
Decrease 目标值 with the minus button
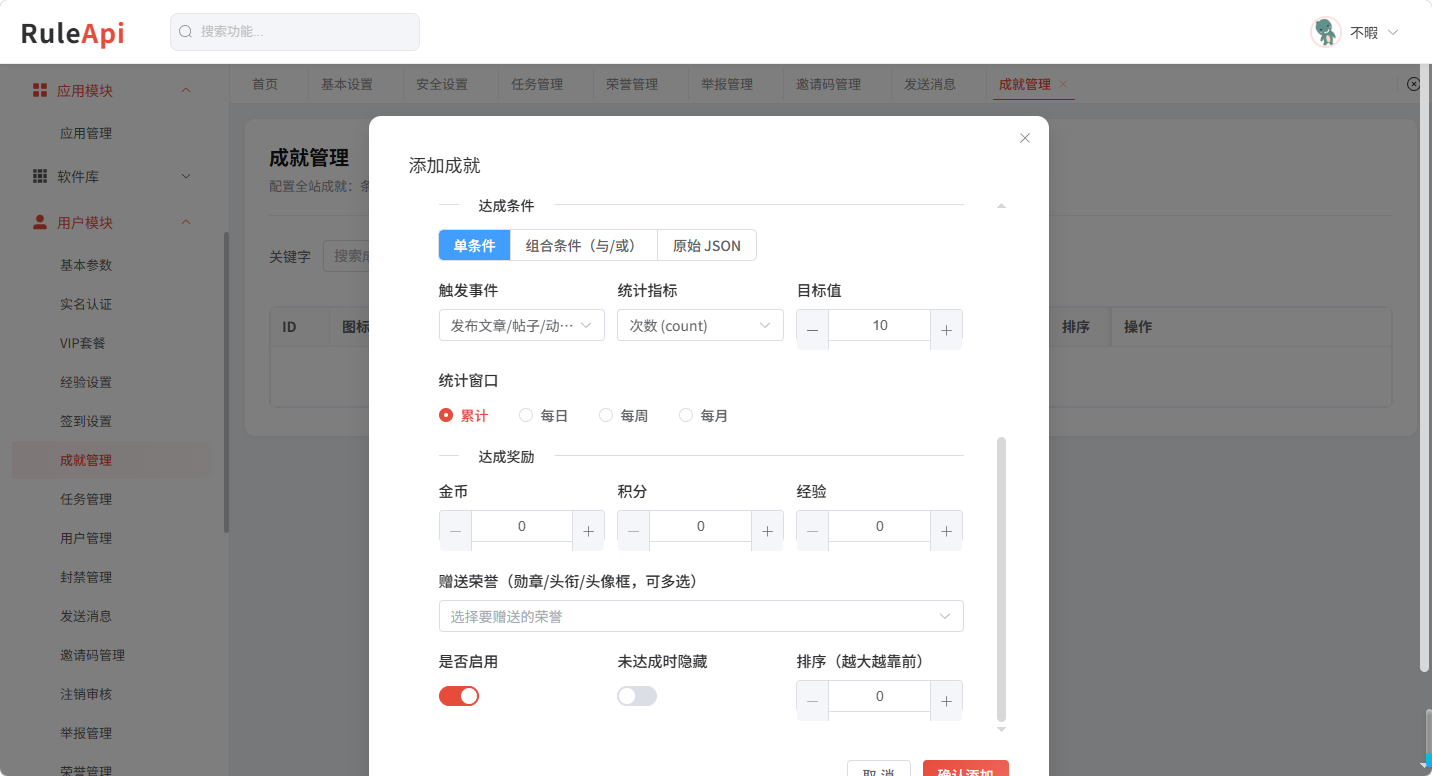(x=812, y=330)
